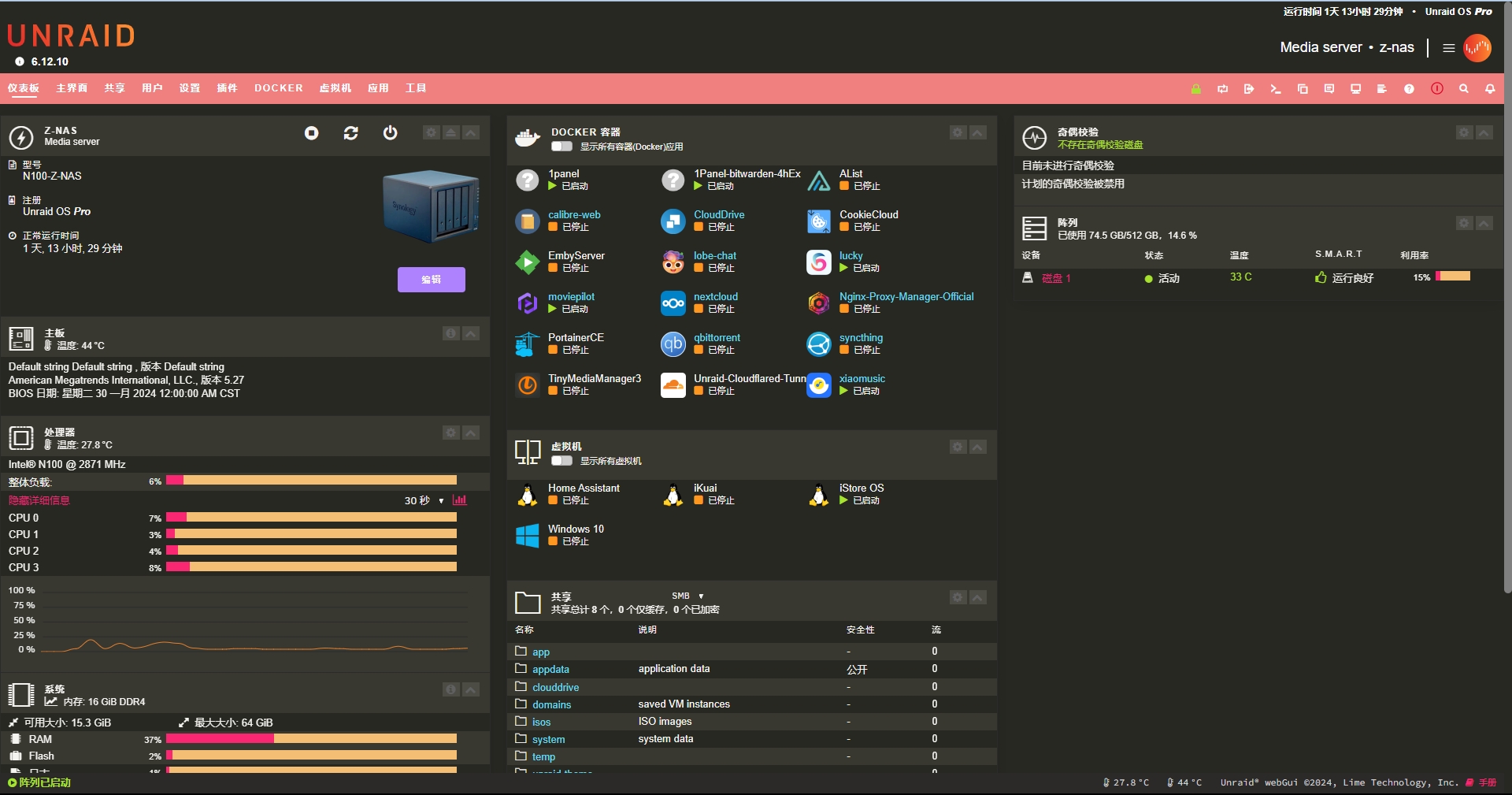Click the RAM usage bar
The height and width of the screenshot is (795, 1512).
click(311, 739)
